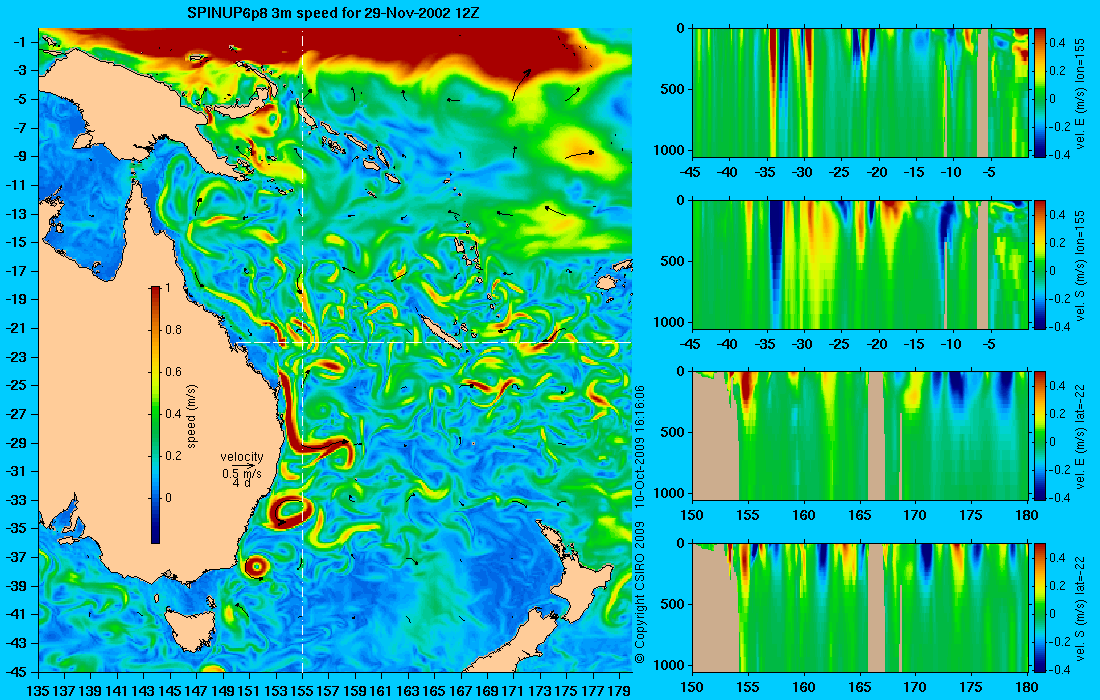
Task: Click the "1" tick at the top of the speed color bar
Action: pos(167,288)
